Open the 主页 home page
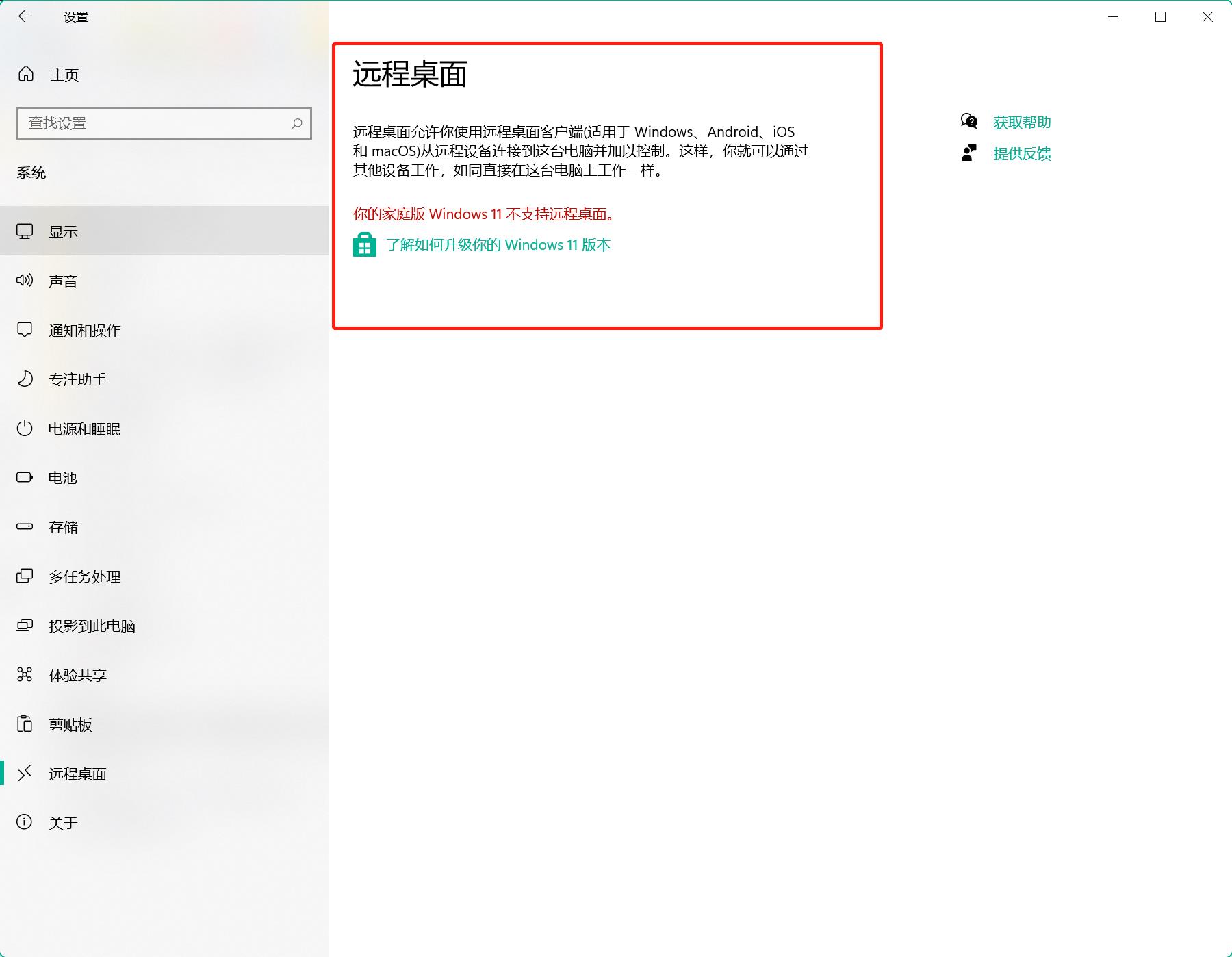This screenshot has width=1232, height=957. [x=164, y=75]
